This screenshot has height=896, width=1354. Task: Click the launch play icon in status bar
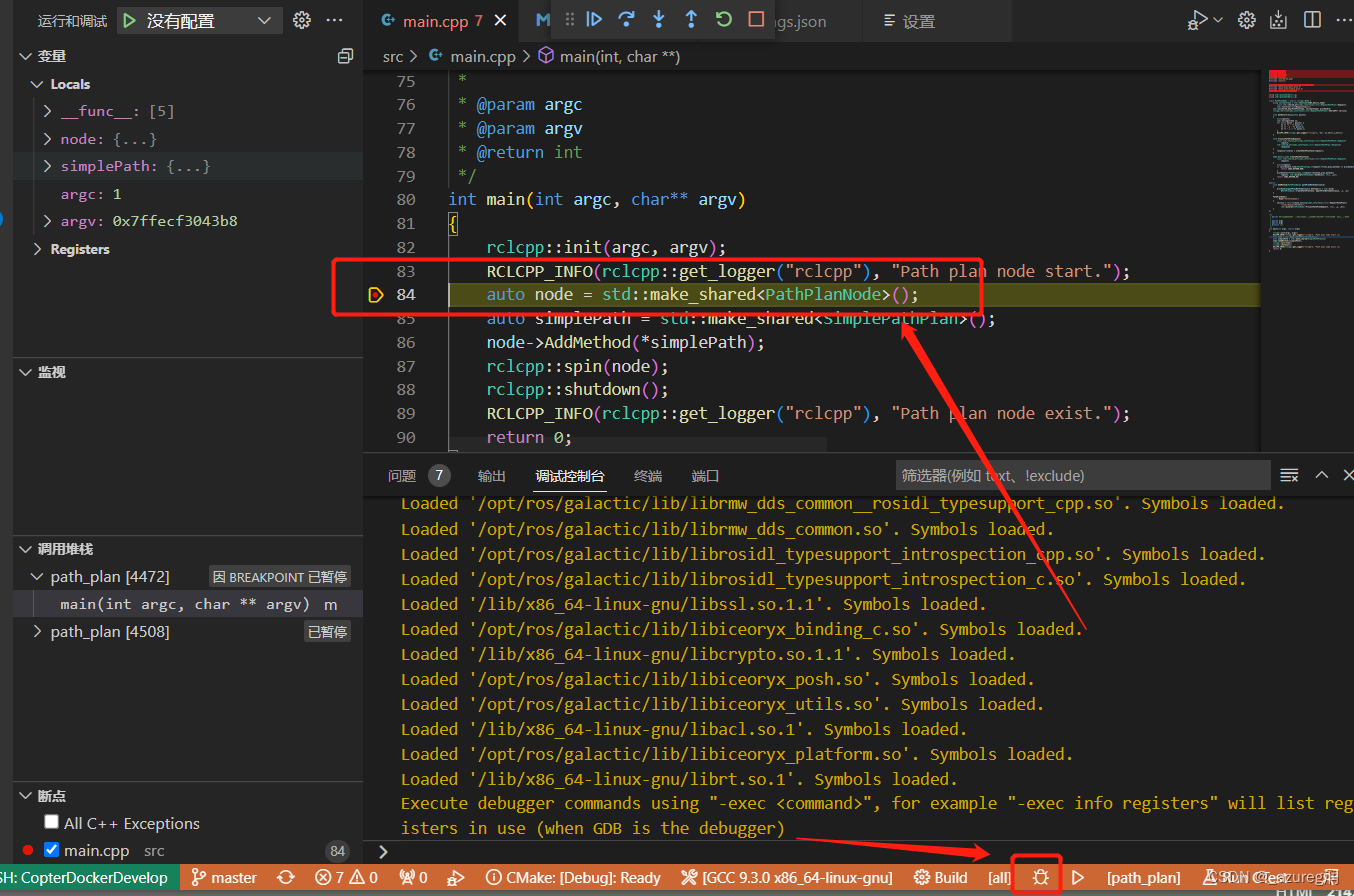coord(1078,877)
